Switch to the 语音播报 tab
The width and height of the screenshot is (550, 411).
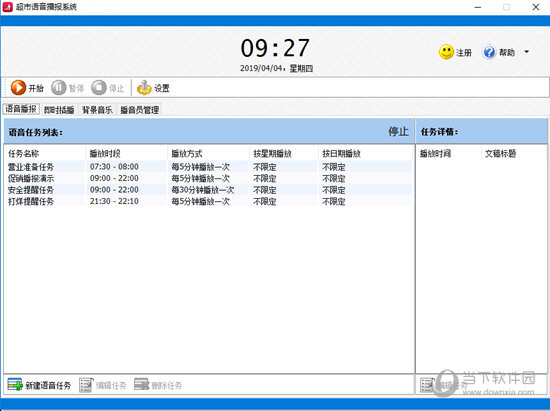[21, 109]
